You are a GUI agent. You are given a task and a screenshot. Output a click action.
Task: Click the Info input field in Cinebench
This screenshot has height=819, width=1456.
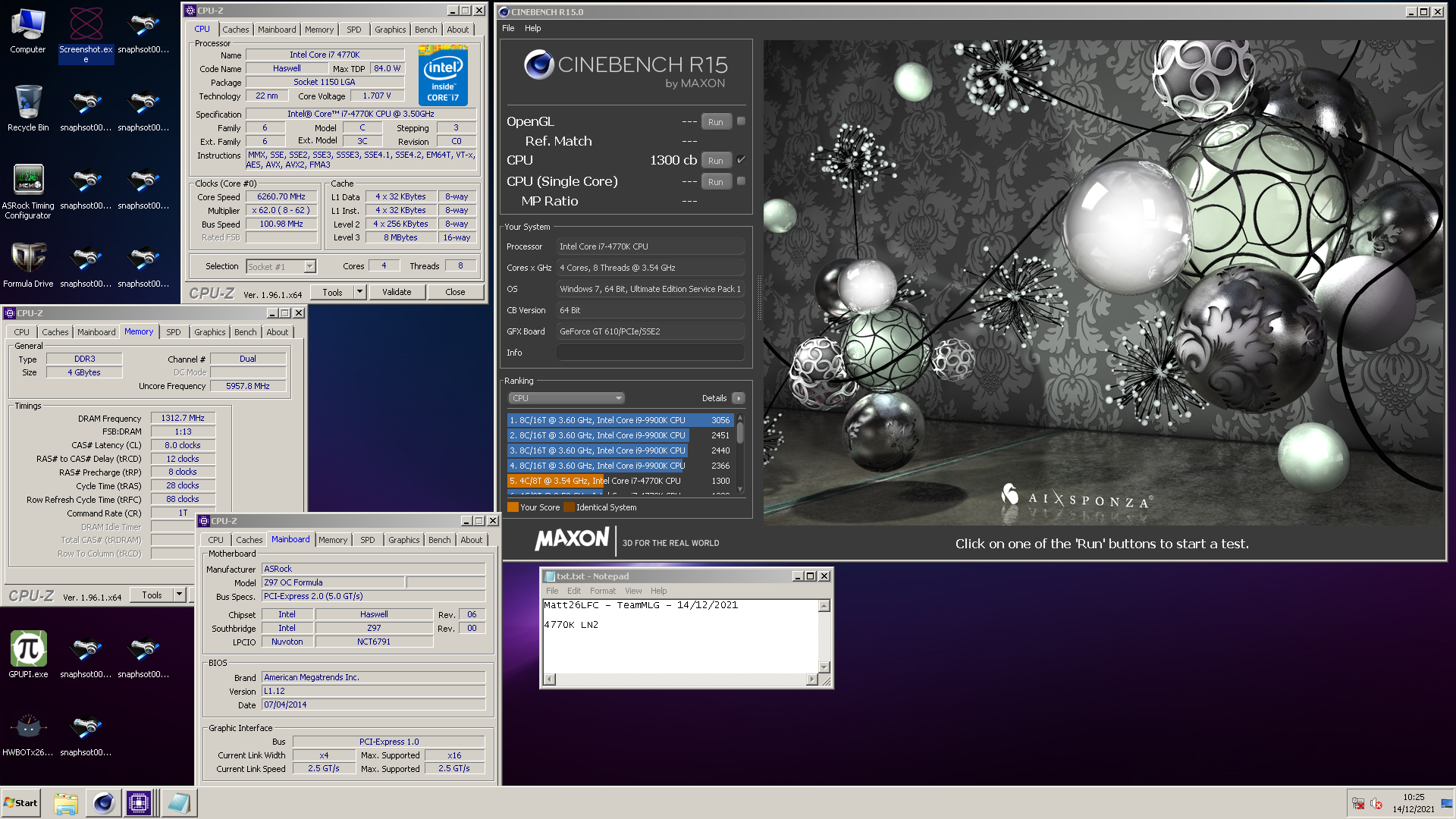coord(650,353)
